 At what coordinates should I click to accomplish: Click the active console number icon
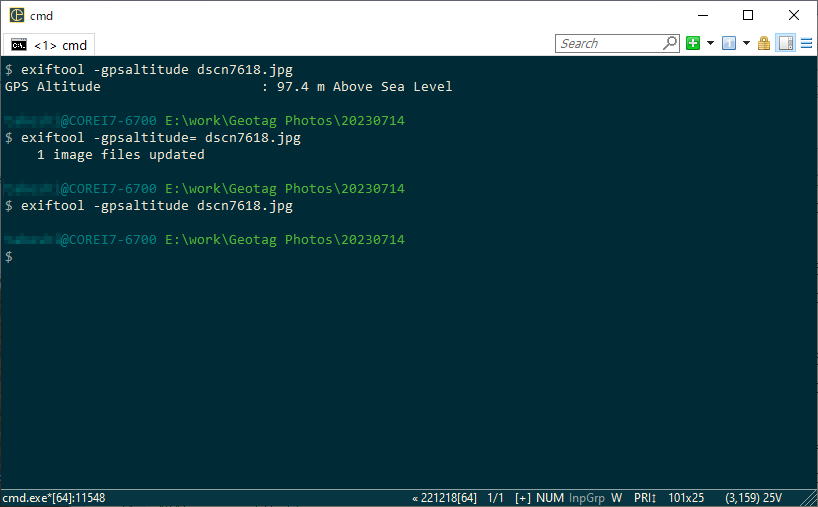tap(729, 43)
